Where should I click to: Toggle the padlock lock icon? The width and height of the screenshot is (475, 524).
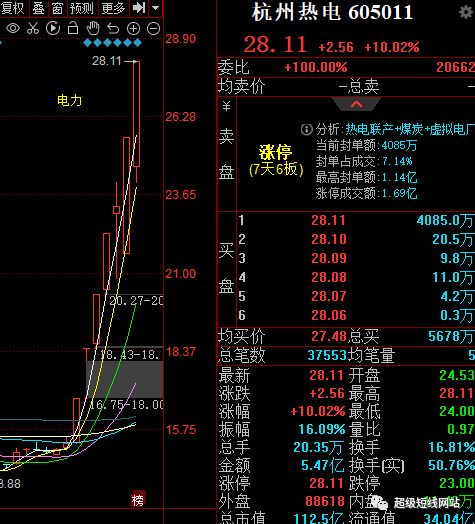73,28
